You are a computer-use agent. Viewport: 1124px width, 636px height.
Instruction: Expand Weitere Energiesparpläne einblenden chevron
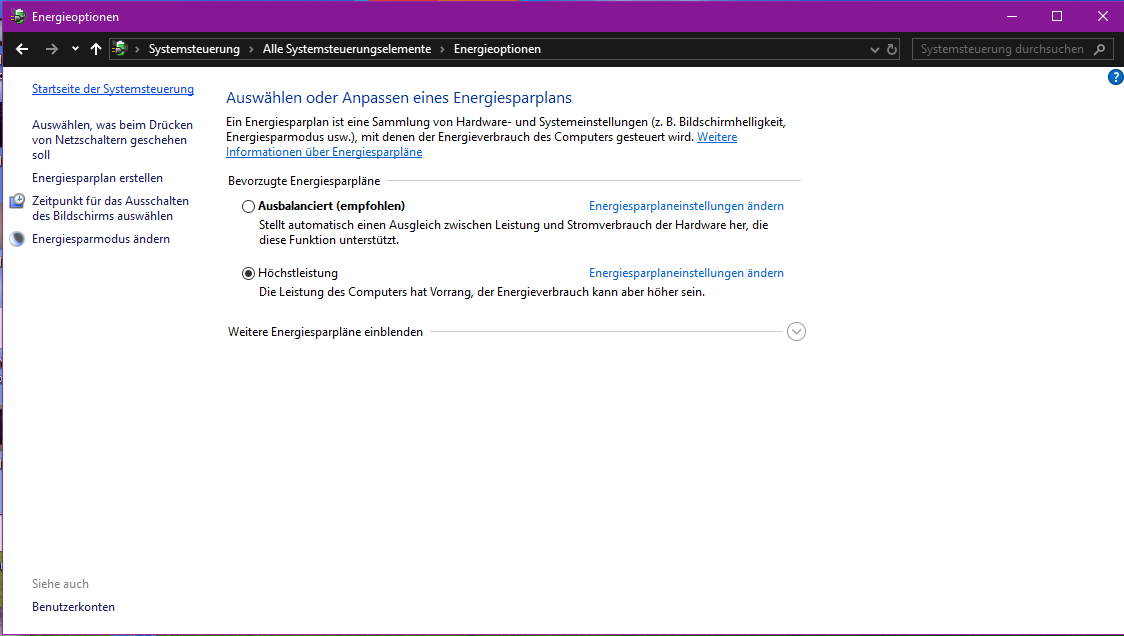click(x=796, y=331)
